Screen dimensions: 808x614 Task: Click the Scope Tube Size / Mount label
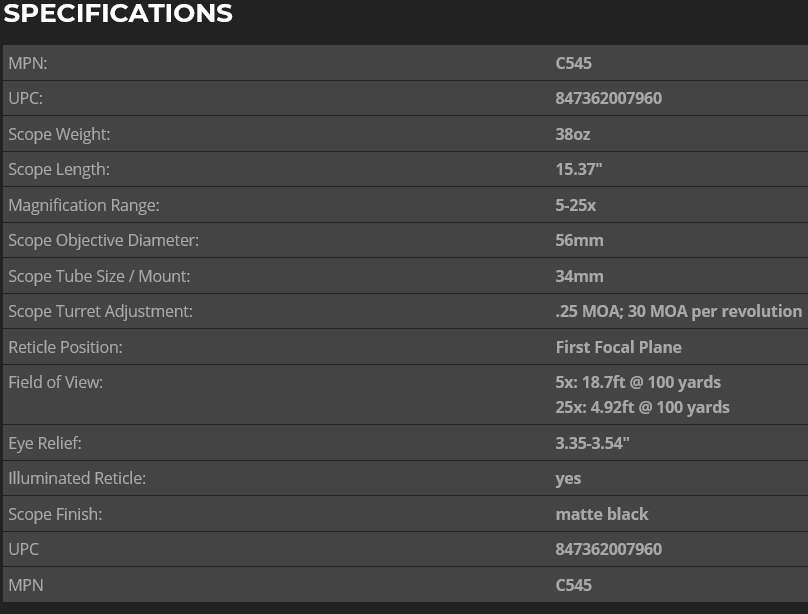coord(99,276)
